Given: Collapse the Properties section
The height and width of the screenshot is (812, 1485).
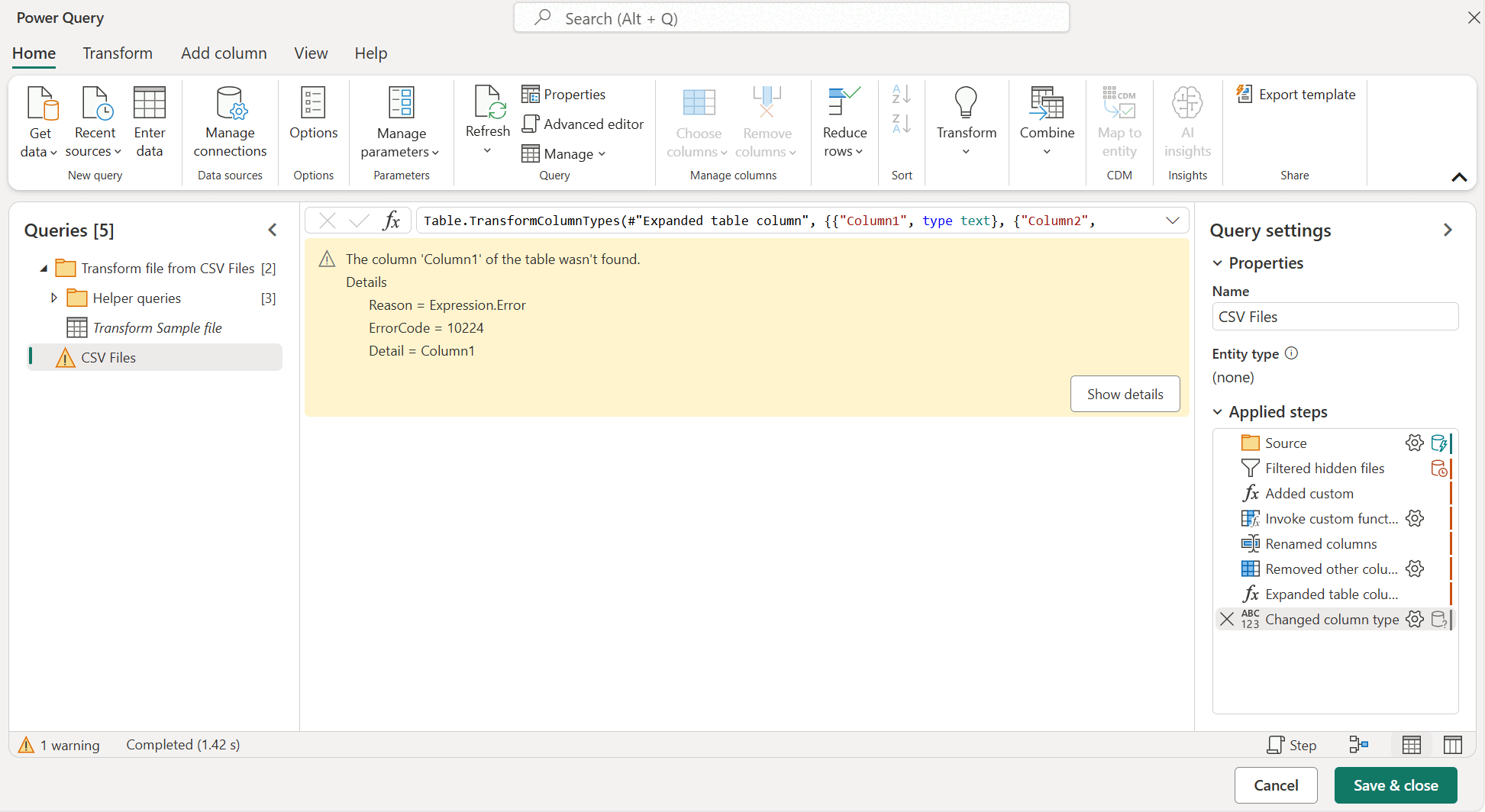Looking at the screenshot, I should tap(1218, 263).
